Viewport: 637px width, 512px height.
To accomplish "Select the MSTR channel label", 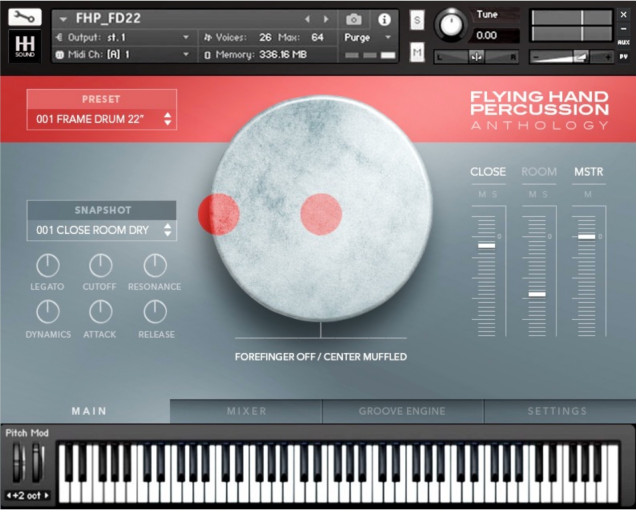I will [589, 172].
